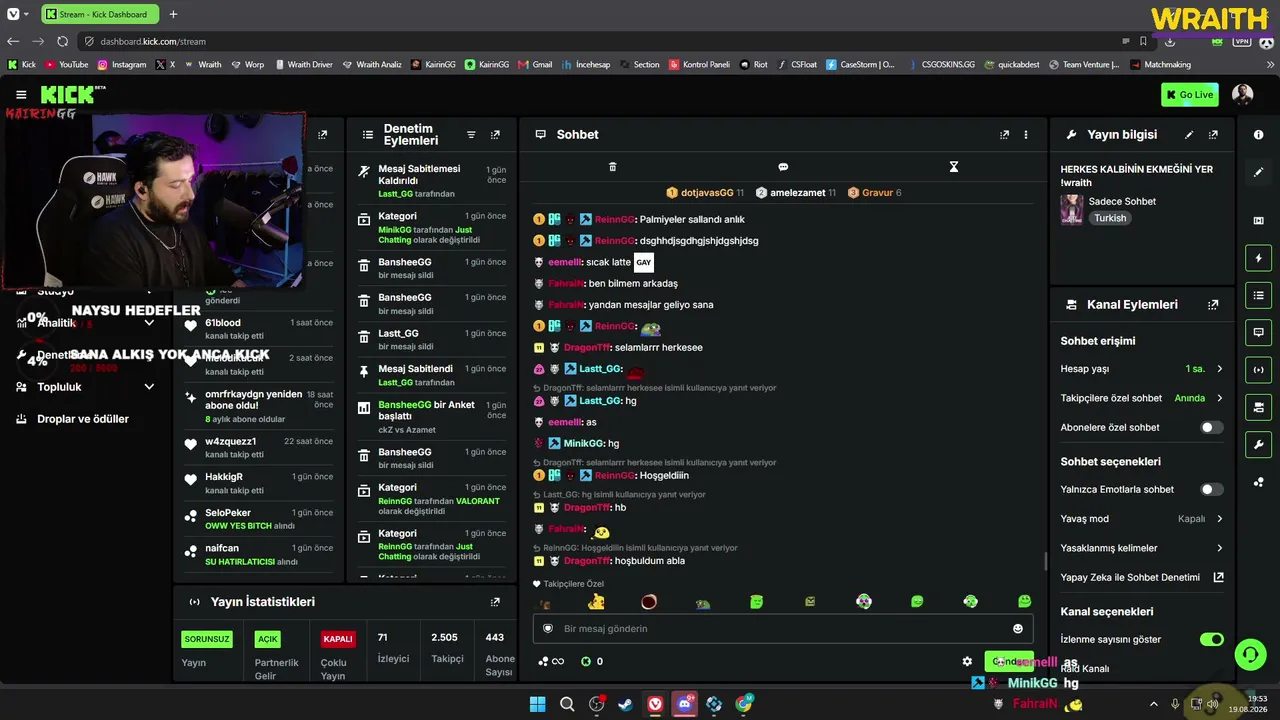Open the profile avatar menu
This screenshot has width=1280, height=720.
point(1243,95)
